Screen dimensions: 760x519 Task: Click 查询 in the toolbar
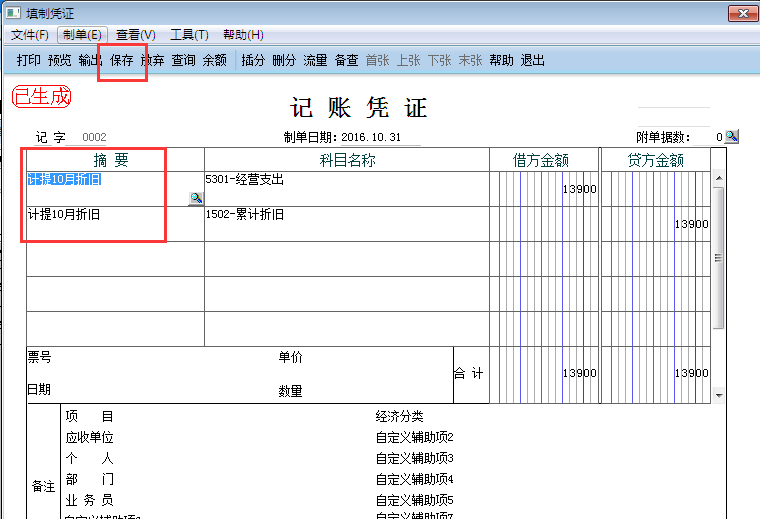[184, 61]
